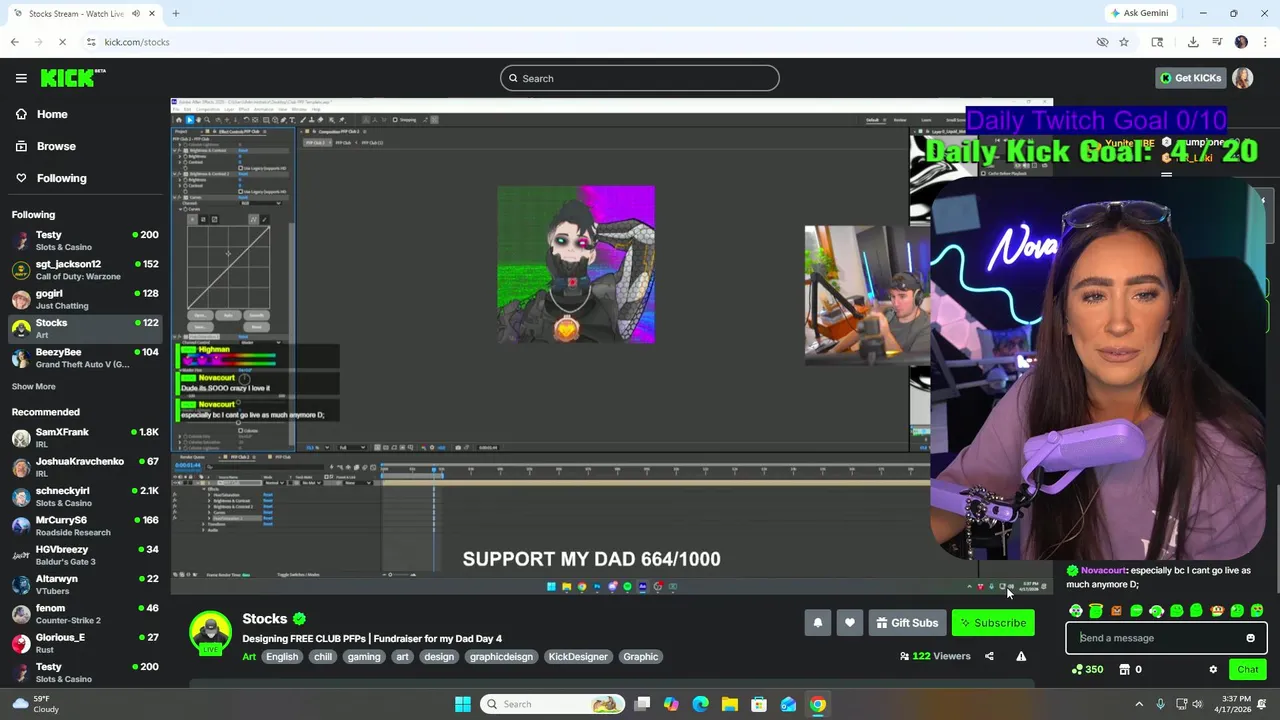The image size is (1280, 720).
Task: Select the gaming tag
Action: (364, 657)
